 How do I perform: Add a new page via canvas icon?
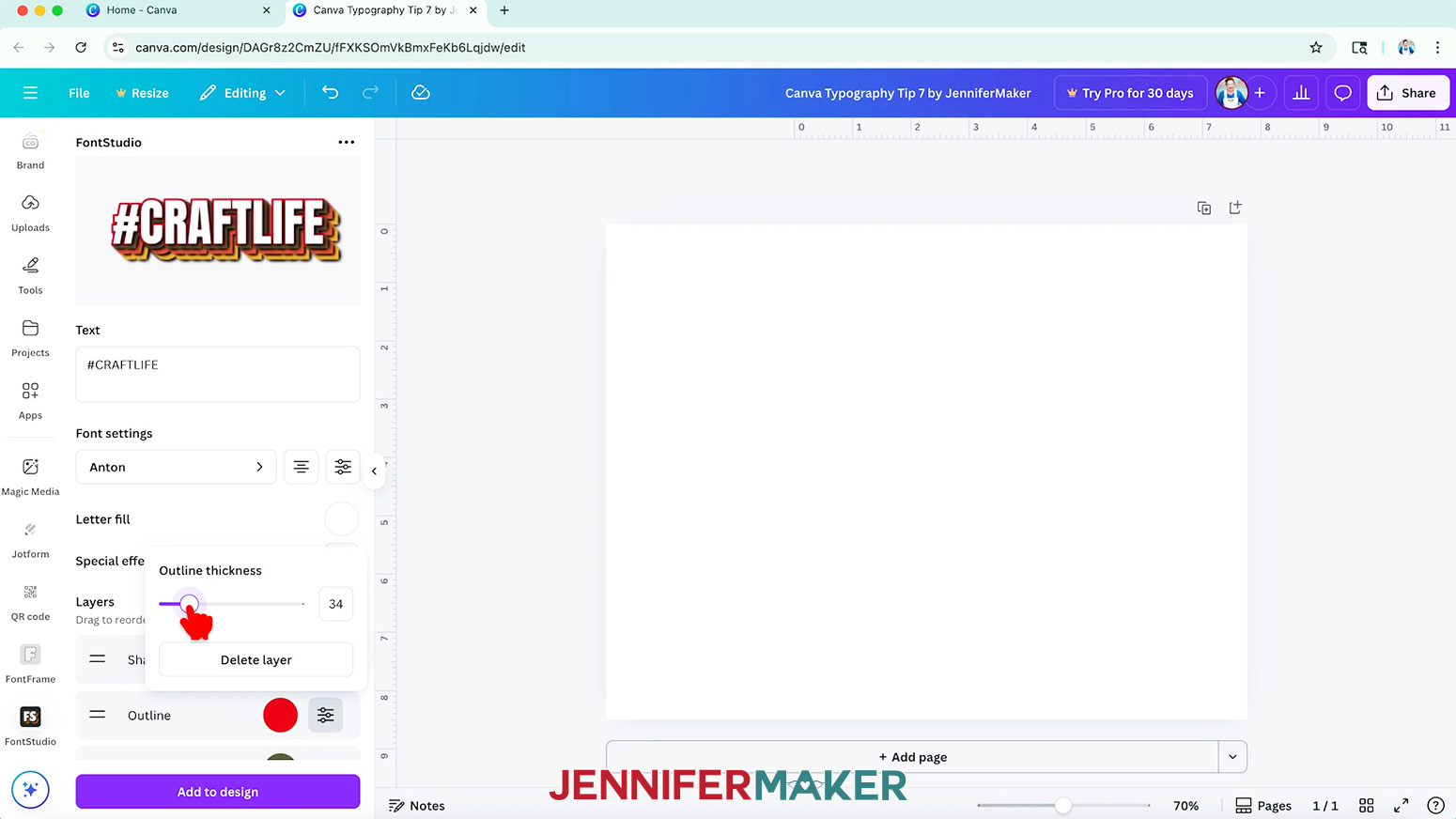coord(1235,208)
